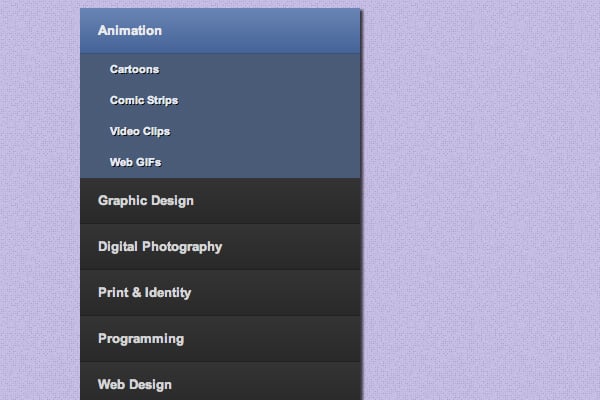Open the Web GIFs item

(x=220, y=162)
